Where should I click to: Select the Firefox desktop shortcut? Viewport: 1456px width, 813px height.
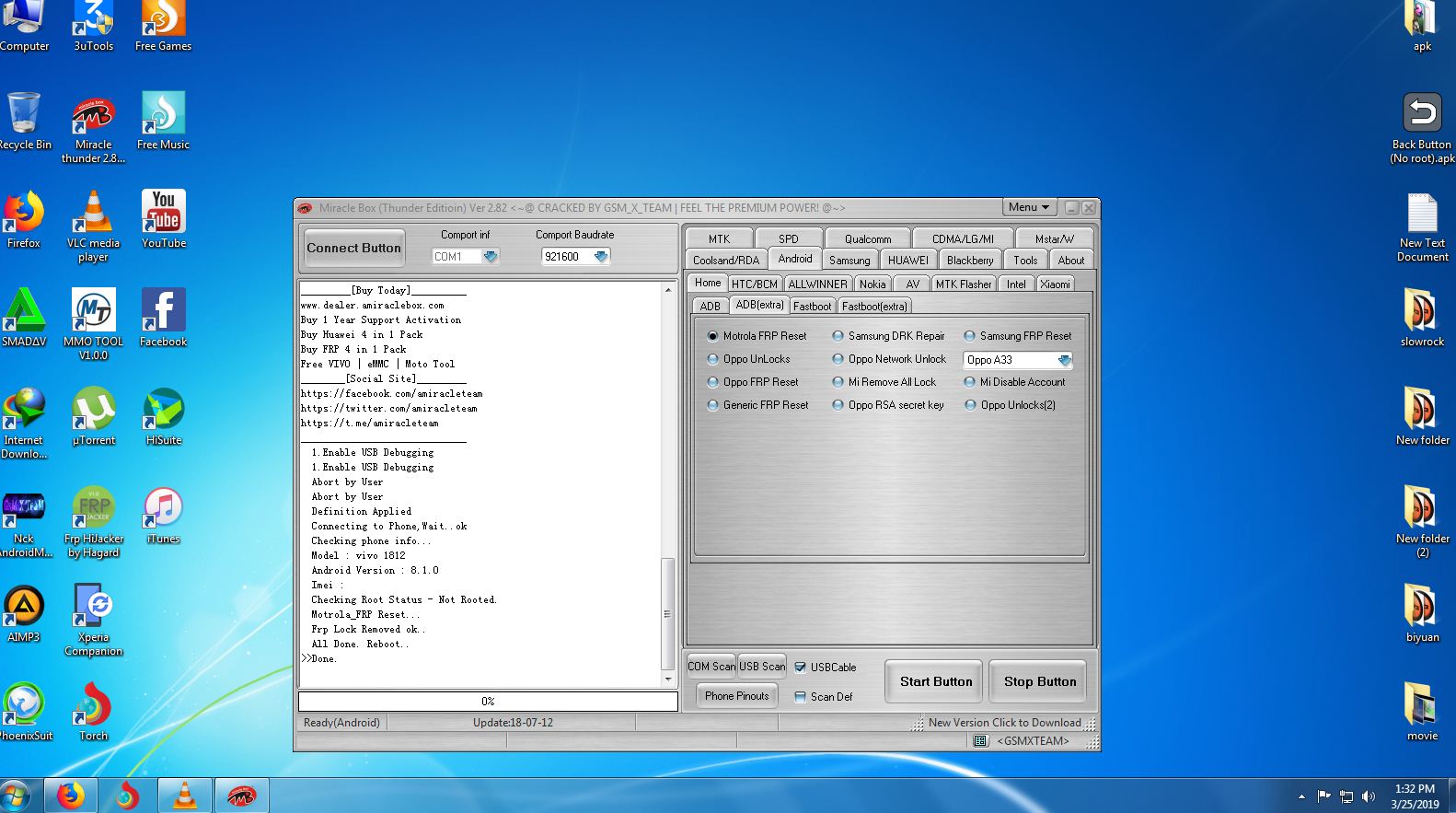[x=24, y=219]
